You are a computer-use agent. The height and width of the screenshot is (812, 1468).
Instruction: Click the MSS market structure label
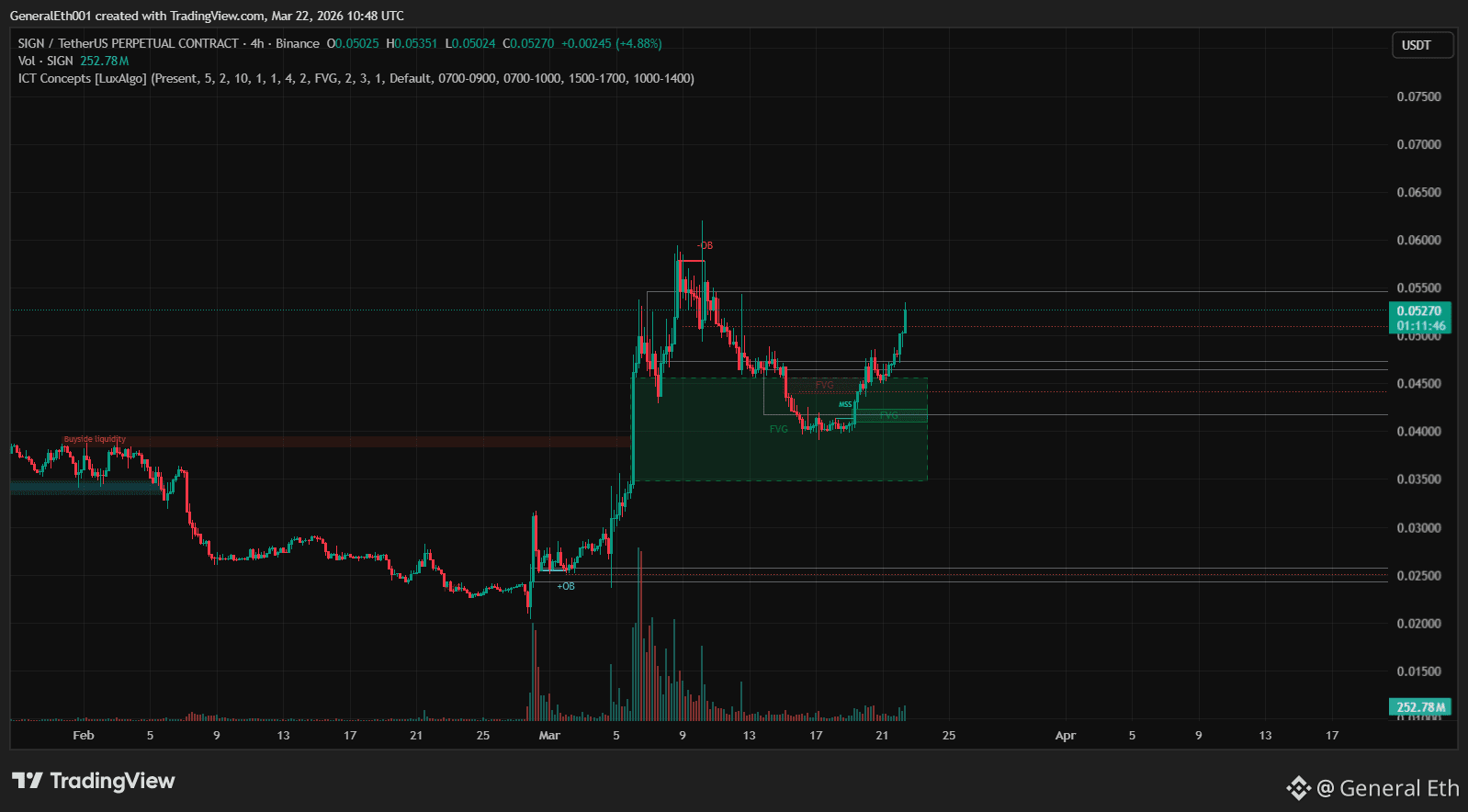[x=845, y=404]
